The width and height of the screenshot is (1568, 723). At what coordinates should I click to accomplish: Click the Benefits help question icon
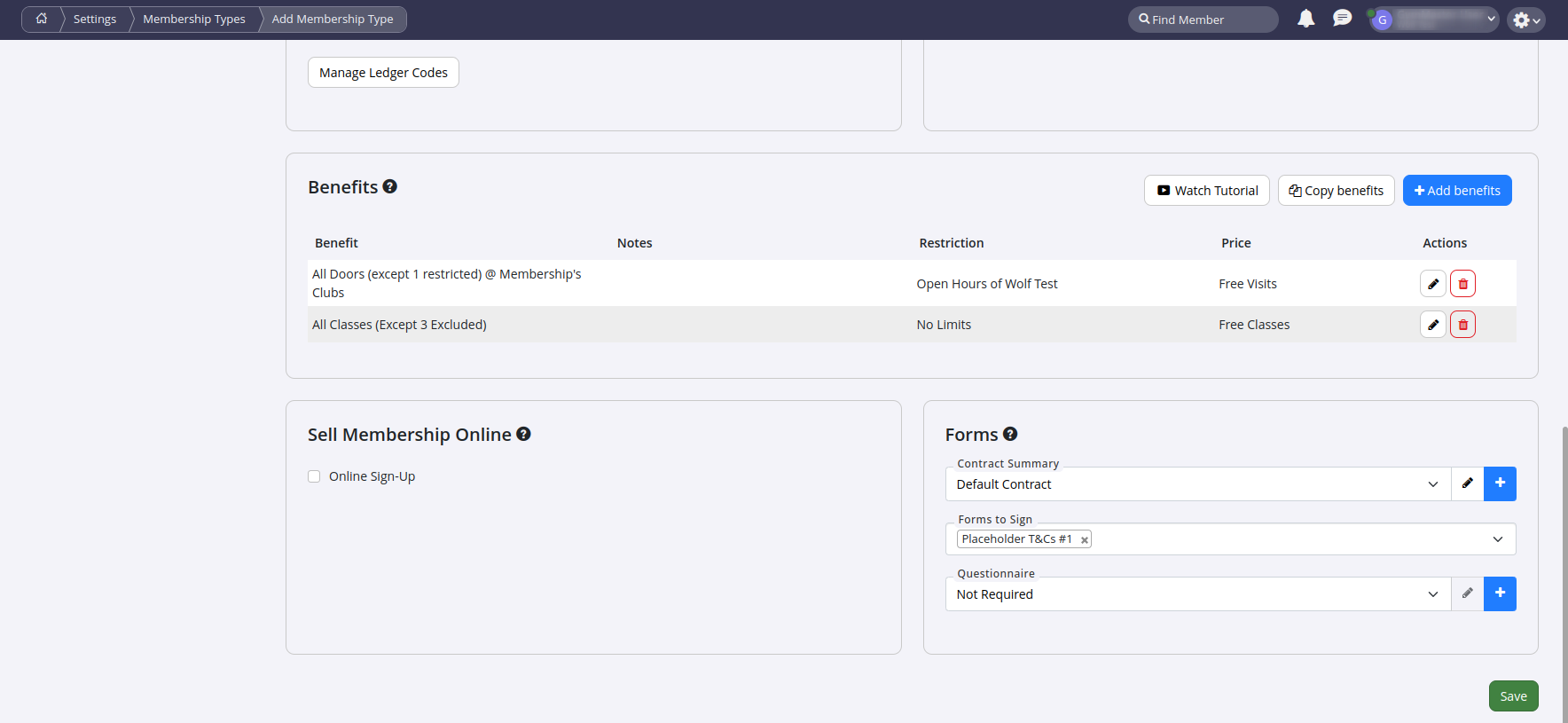(389, 186)
